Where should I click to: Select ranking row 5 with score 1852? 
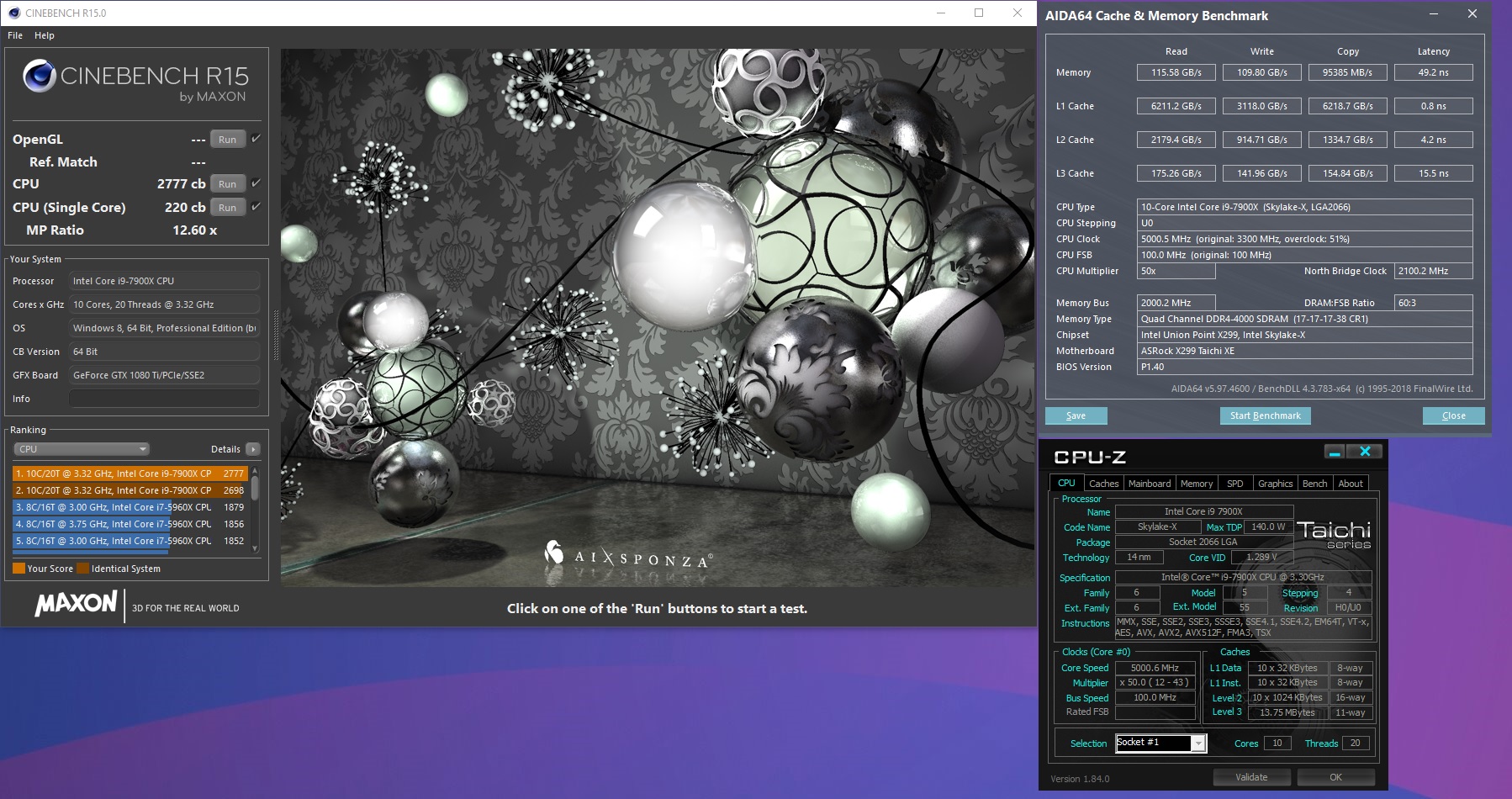(x=130, y=541)
